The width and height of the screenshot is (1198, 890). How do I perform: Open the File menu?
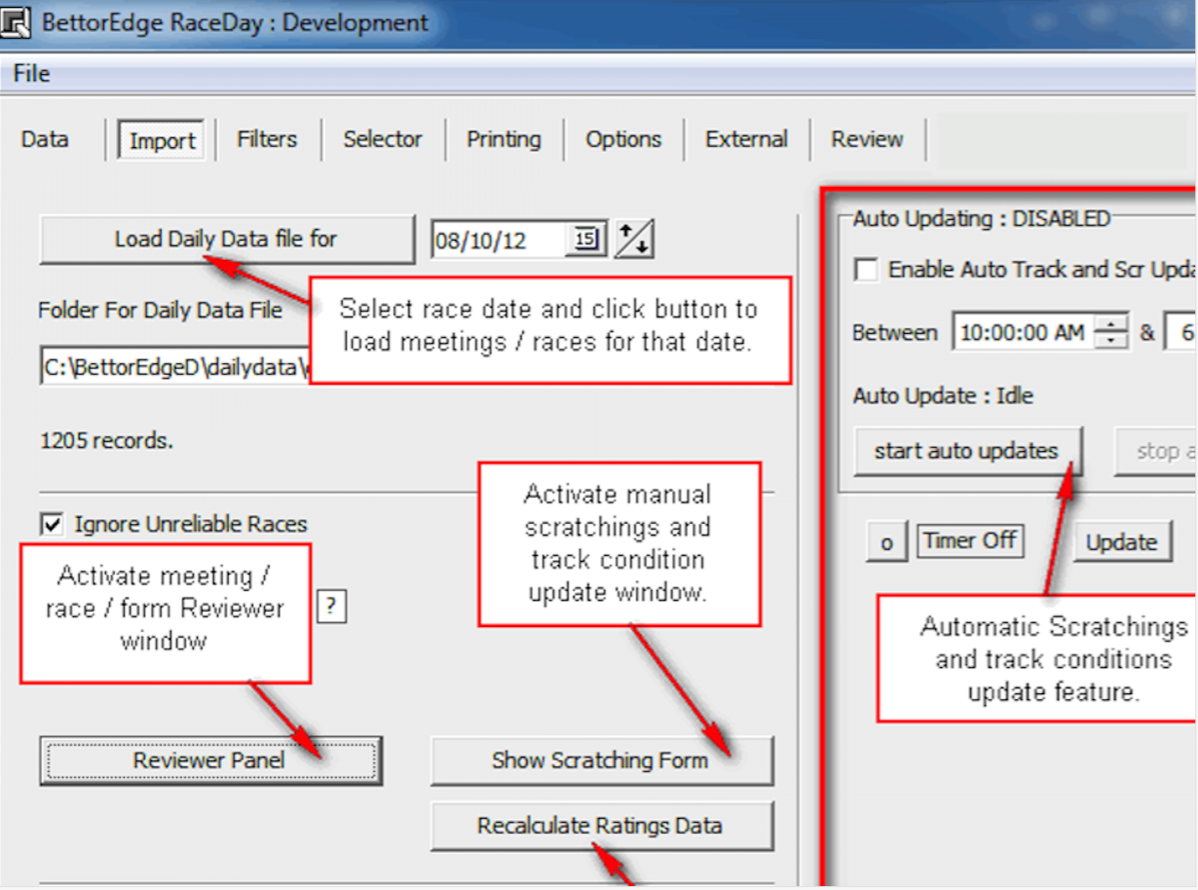pyautogui.click(x=31, y=74)
